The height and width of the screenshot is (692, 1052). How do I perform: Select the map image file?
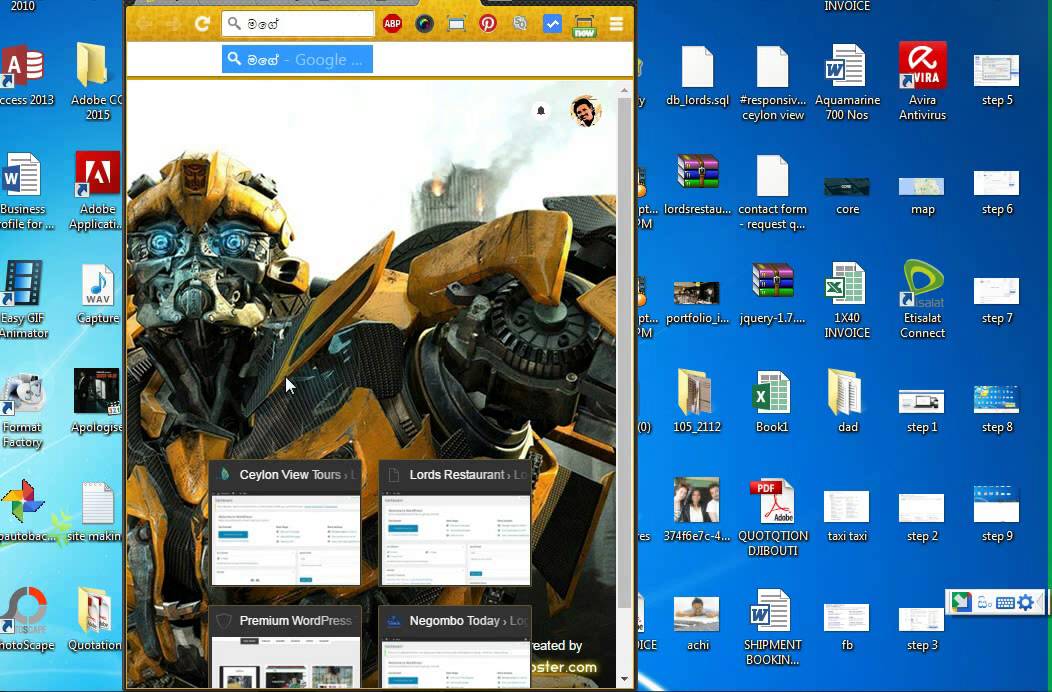point(923,195)
